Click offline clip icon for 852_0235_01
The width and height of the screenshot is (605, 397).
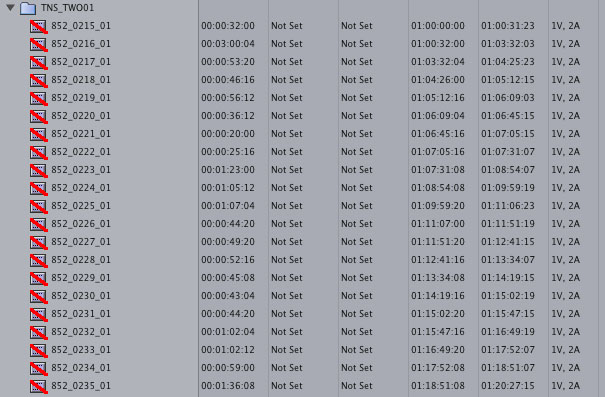[39, 386]
